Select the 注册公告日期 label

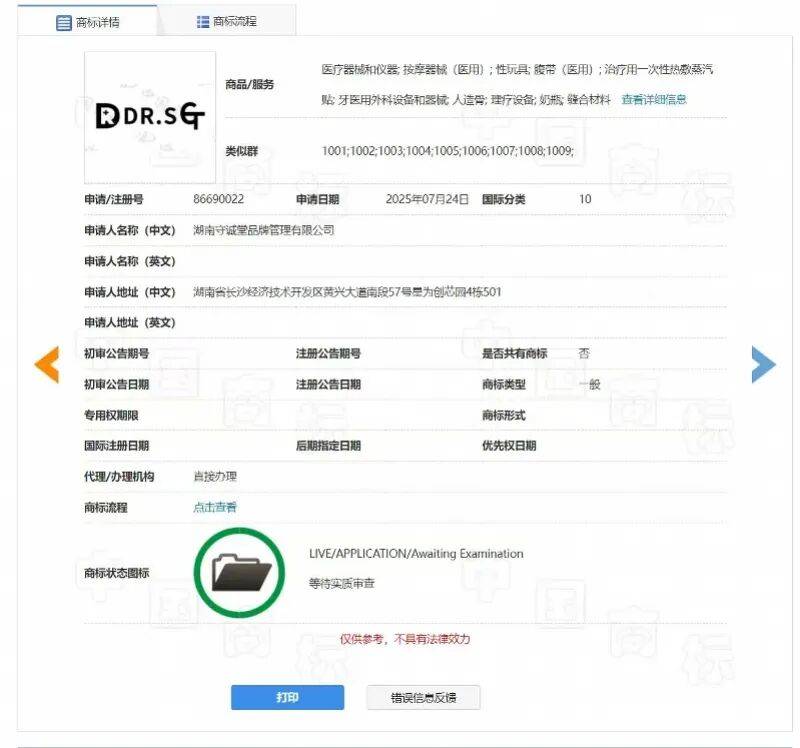coord(329,384)
